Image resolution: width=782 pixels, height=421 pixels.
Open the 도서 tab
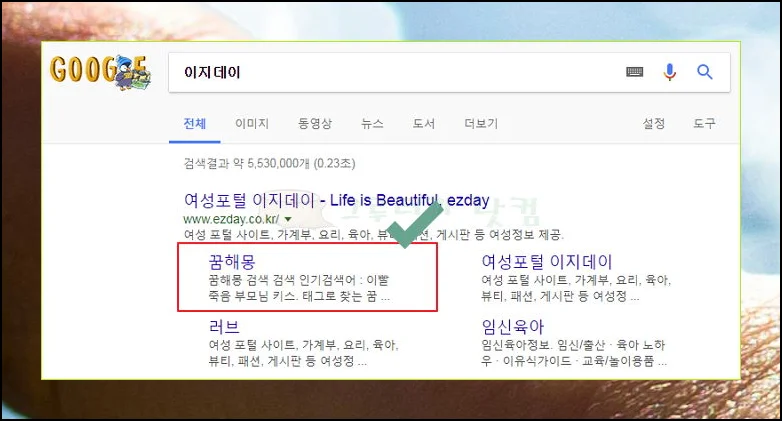click(x=423, y=123)
